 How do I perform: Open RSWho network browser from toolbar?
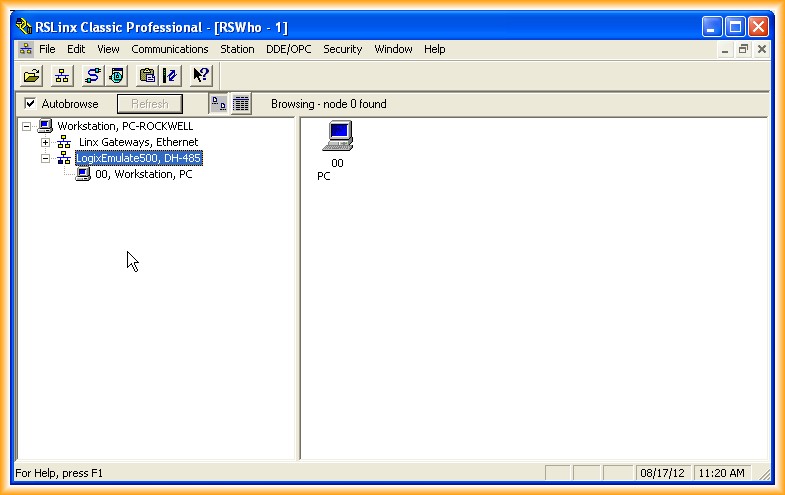[61, 75]
